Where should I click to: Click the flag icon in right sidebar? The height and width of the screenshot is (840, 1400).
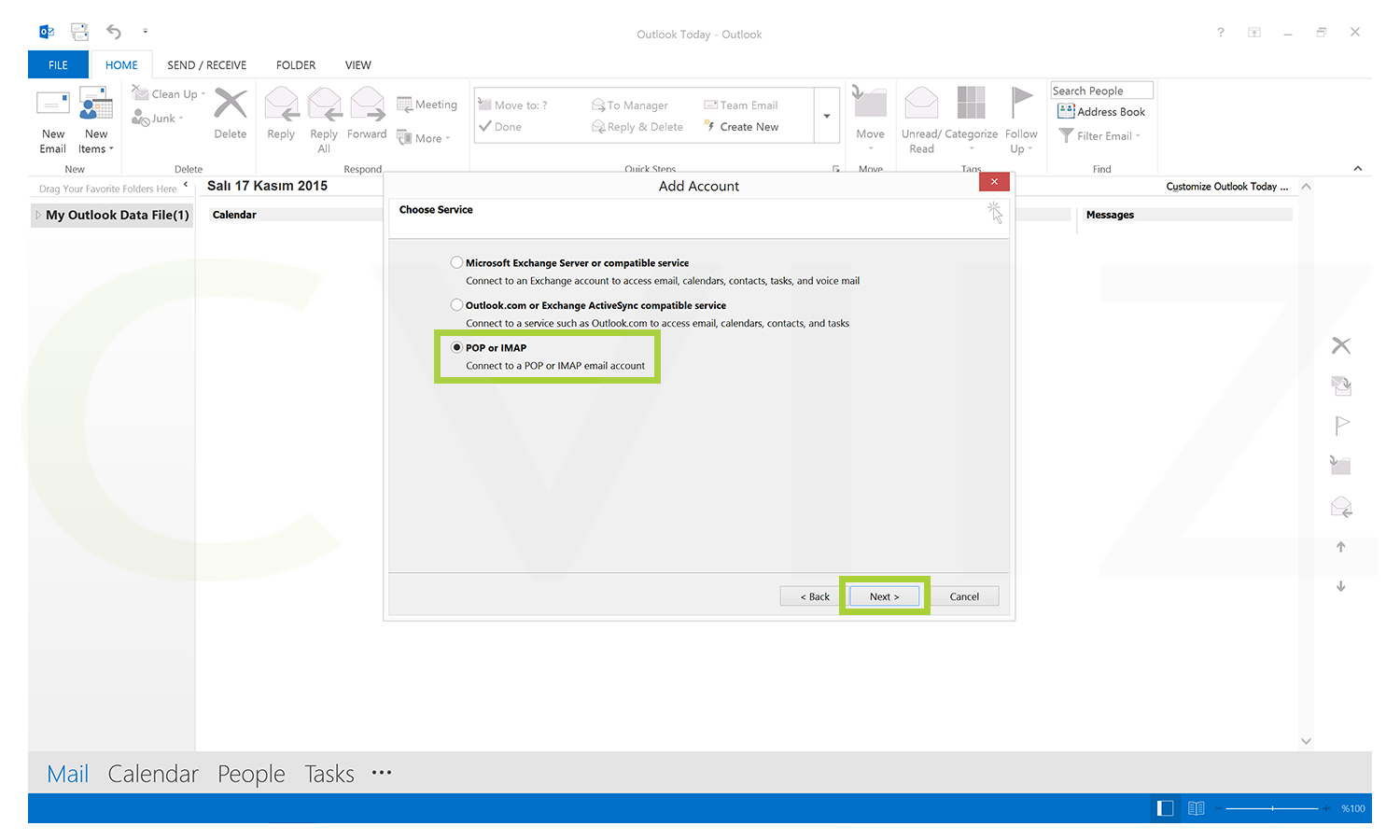(1341, 426)
